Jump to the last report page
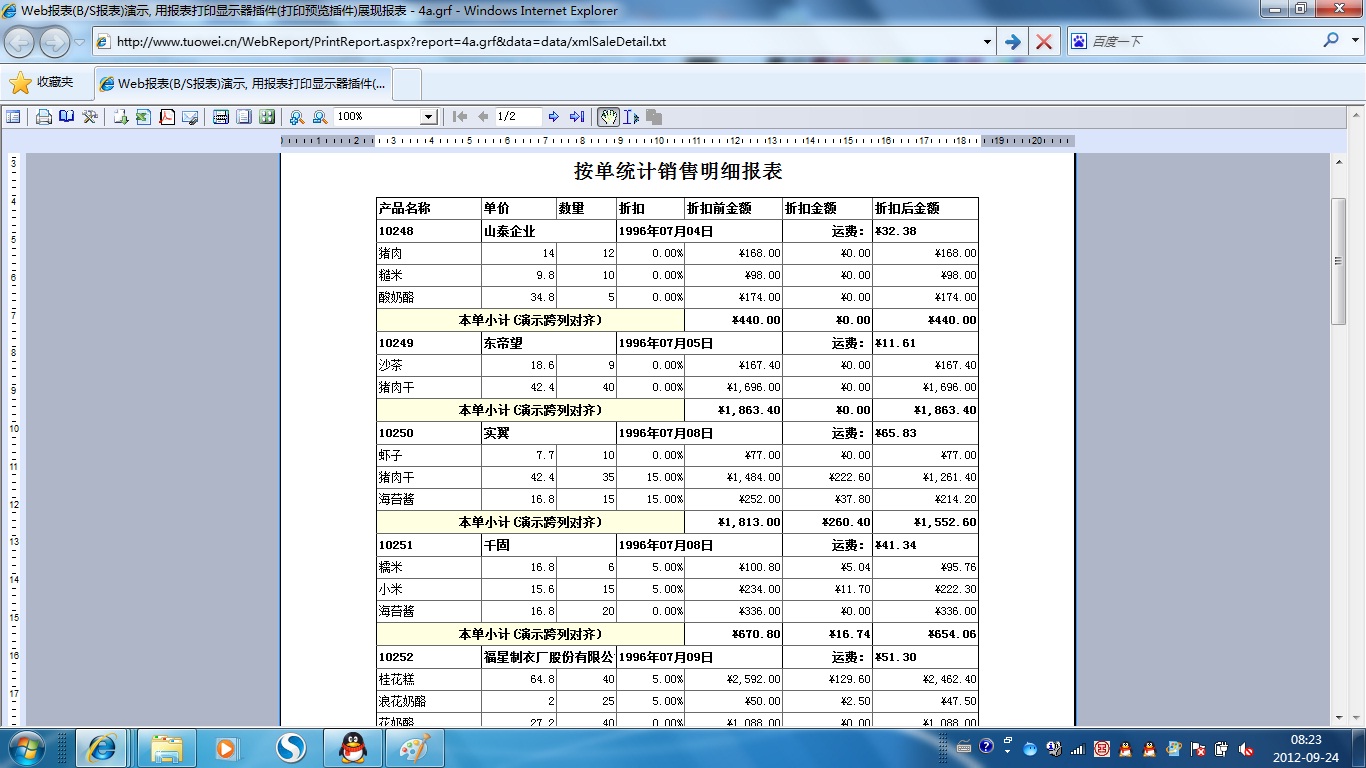 (577, 117)
